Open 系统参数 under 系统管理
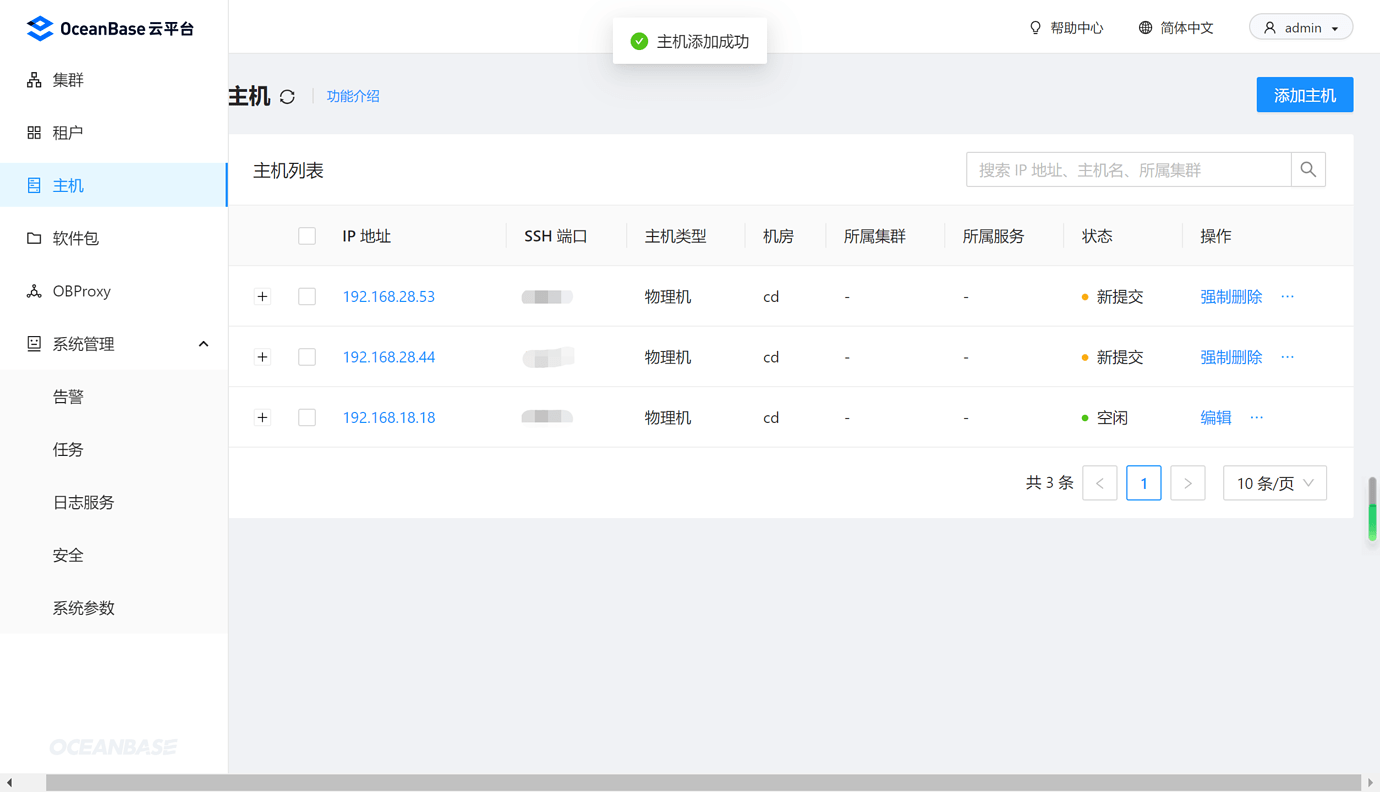The width and height of the screenshot is (1380, 792). [x=83, y=607]
